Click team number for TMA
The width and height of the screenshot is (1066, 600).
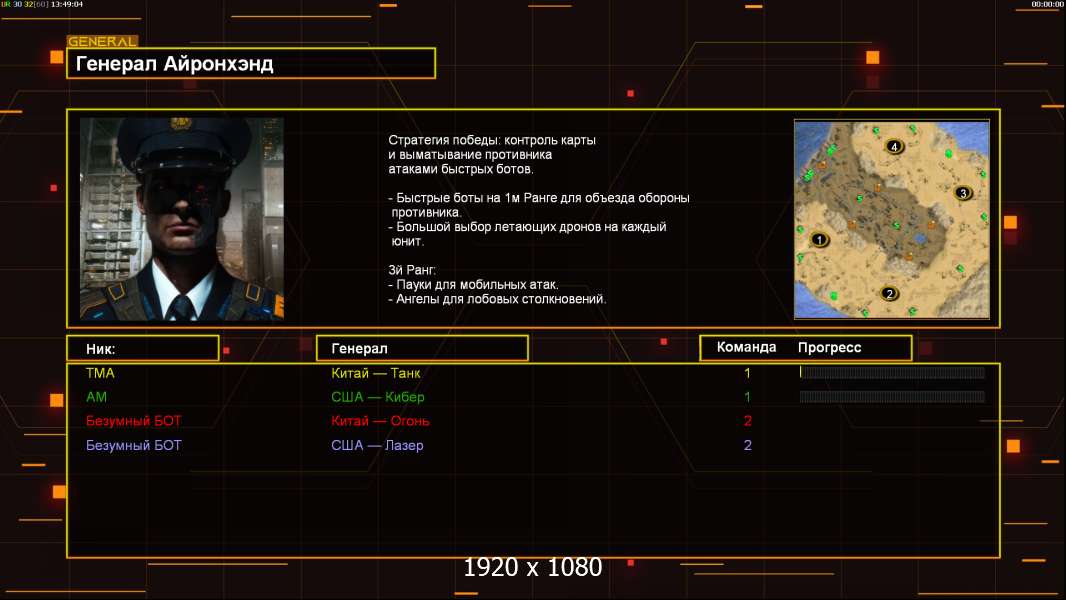coord(747,373)
